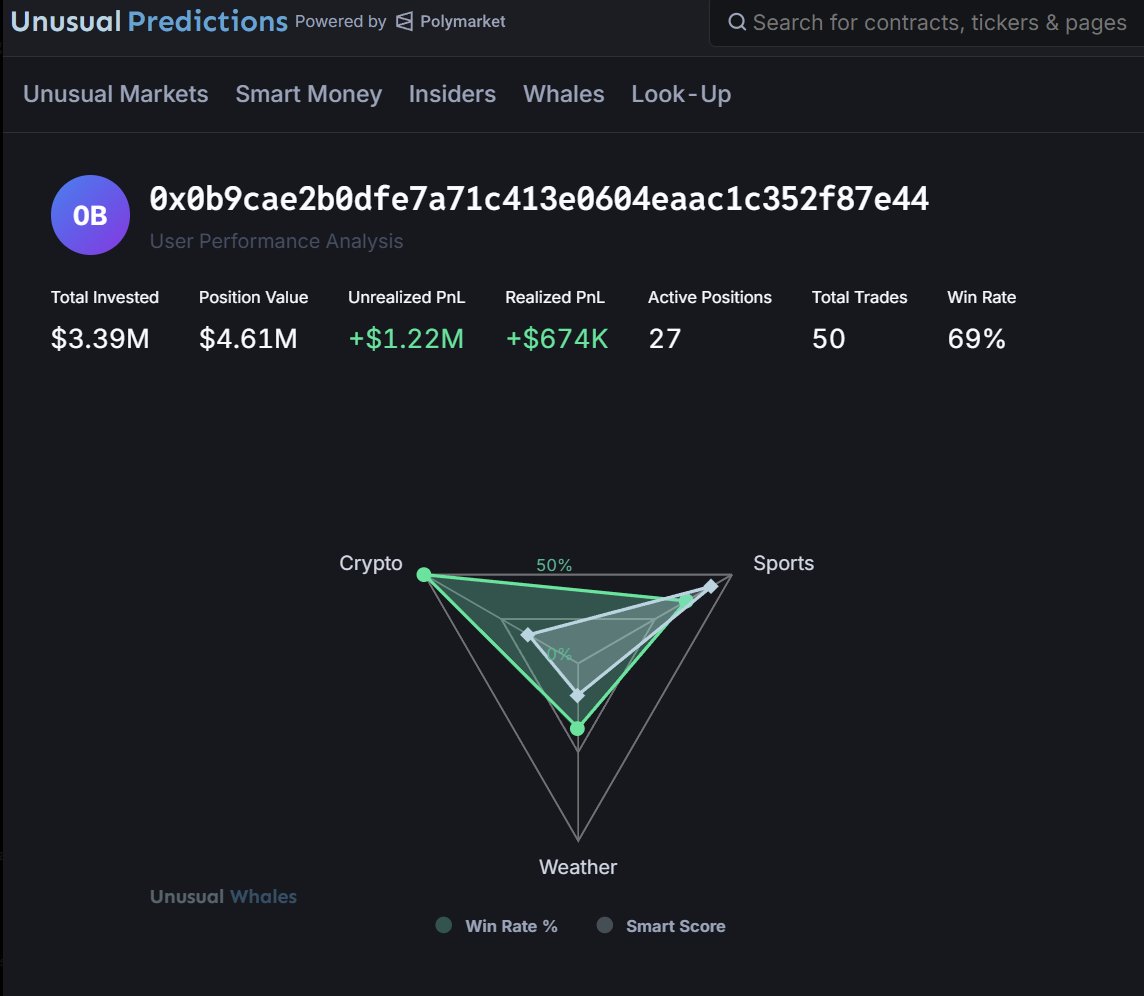Screen dimensions: 1144x996
Task: Click the Total Invested label
Action: click(105, 298)
